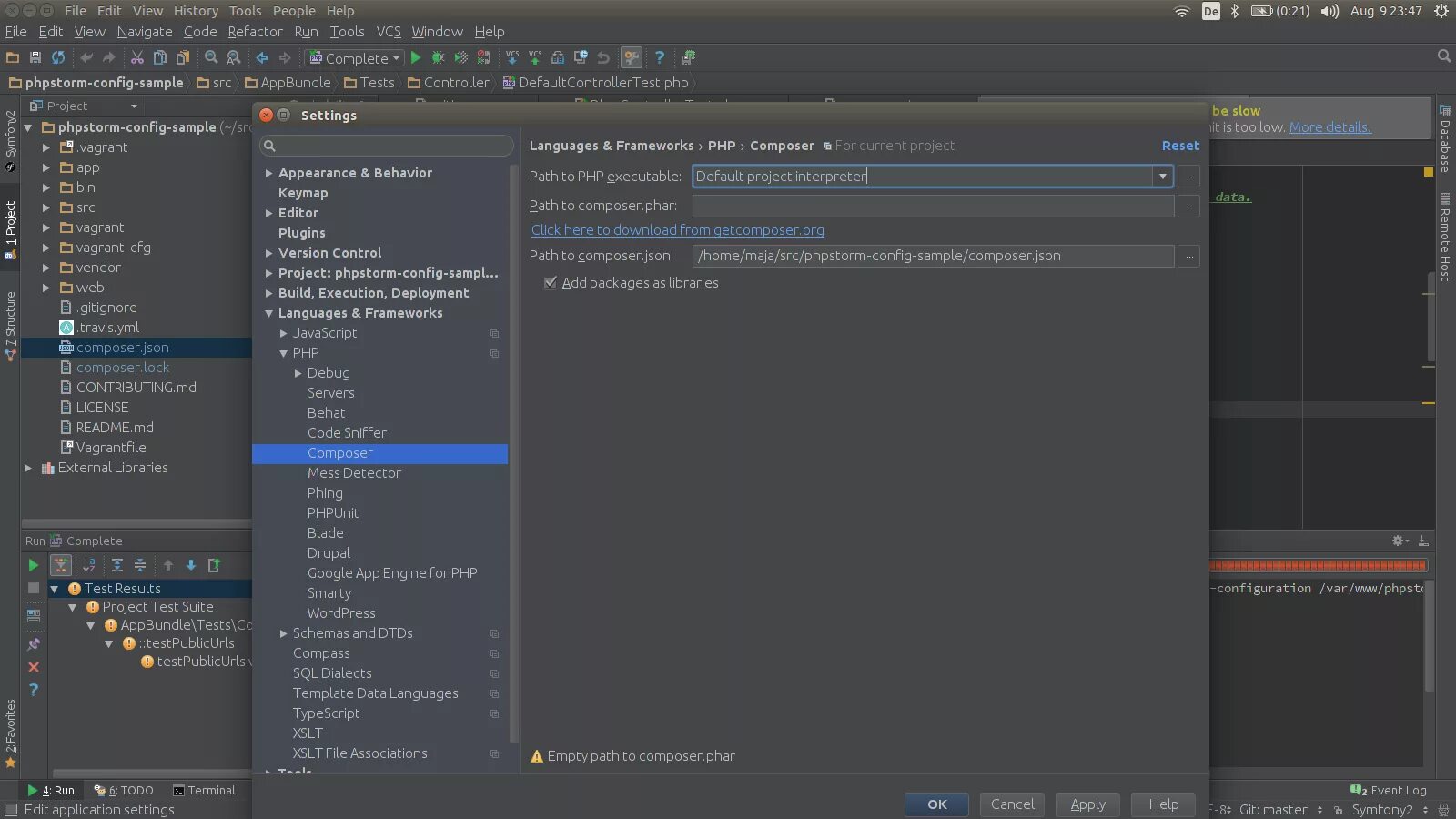This screenshot has width=1456, height=819.
Task: Expand the External Libraries node
Action: [x=28, y=468]
